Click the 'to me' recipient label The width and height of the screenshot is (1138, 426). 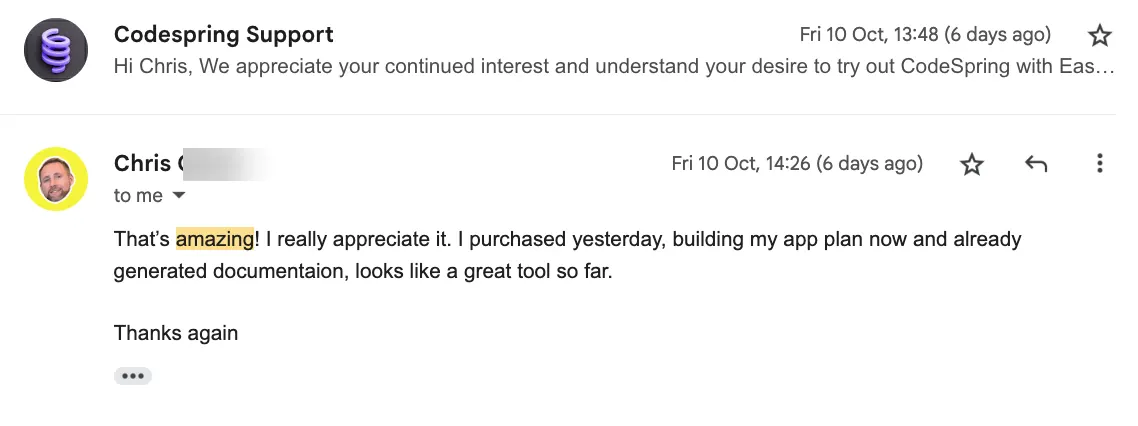138,195
